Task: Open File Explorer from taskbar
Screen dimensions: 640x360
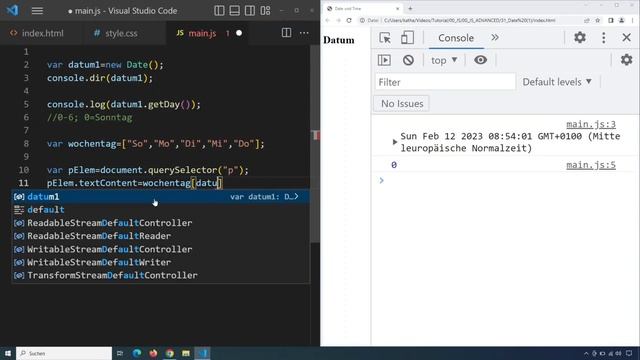Action: pyautogui.click(x=186, y=353)
